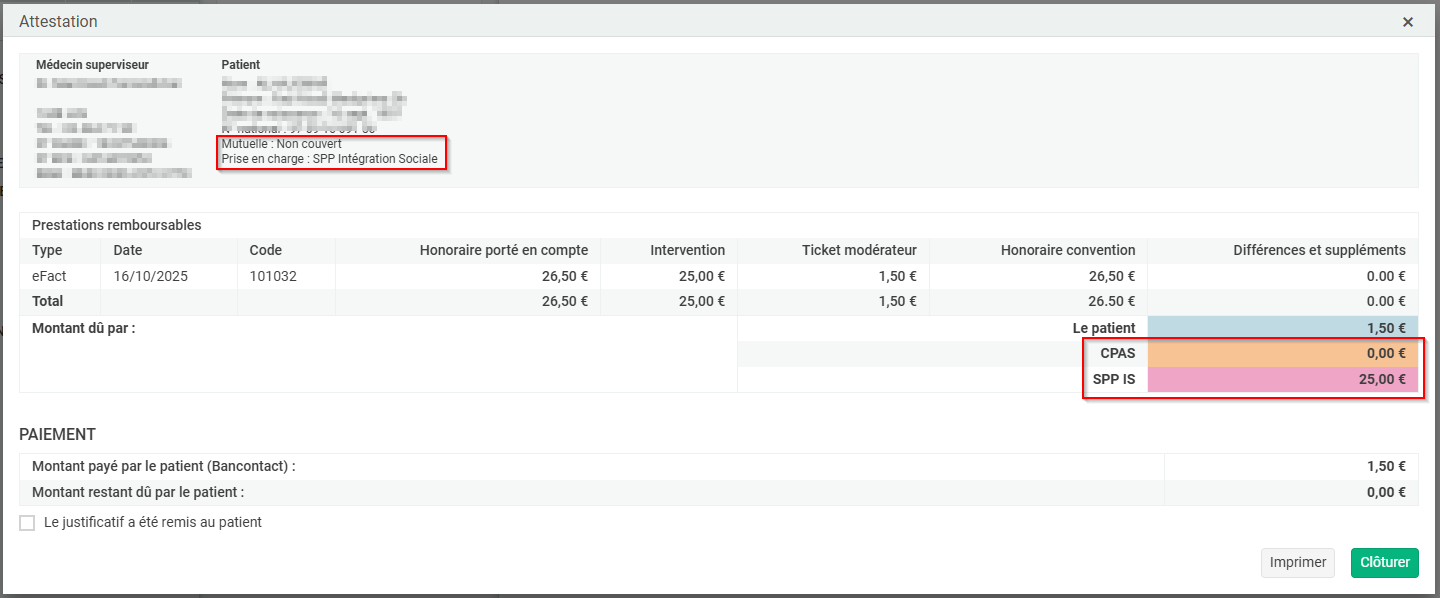The height and width of the screenshot is (598, 1440).
Task: Select the 'Honoraire porté en compte' header
Action: click(503, 250)
